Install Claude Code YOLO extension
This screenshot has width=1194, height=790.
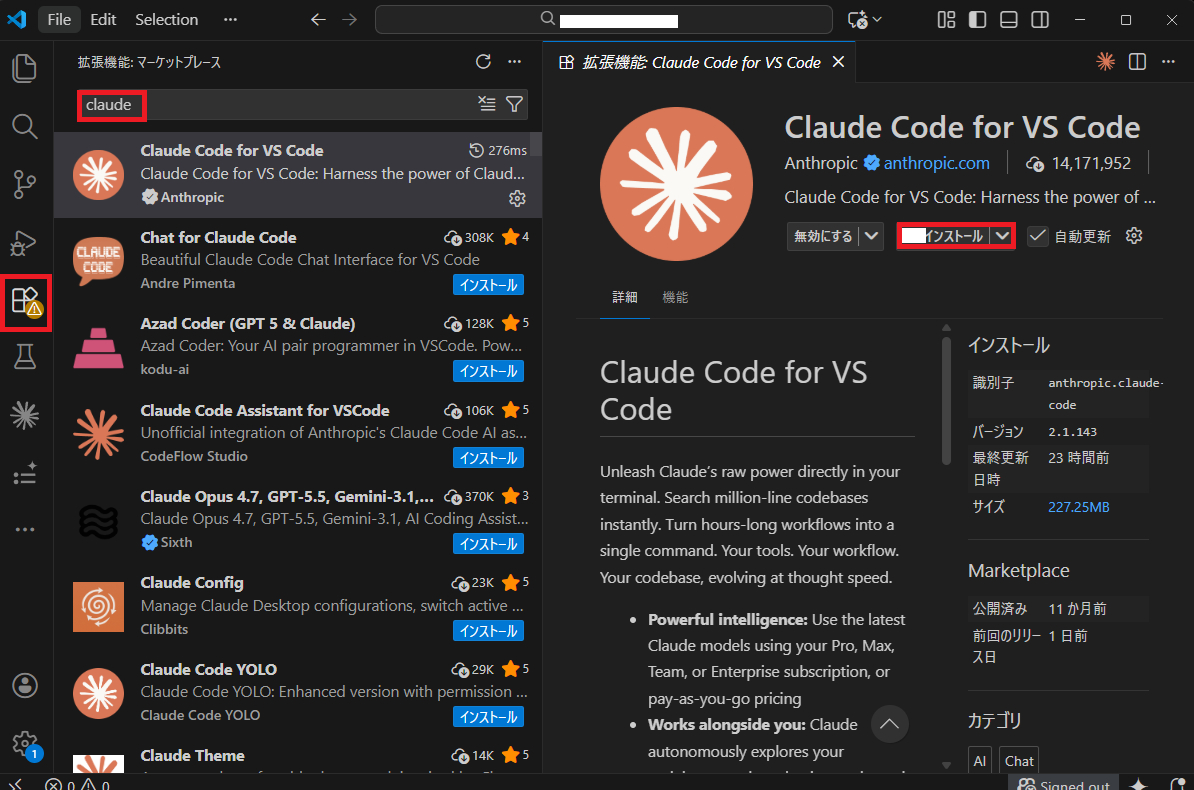[488, 717]
